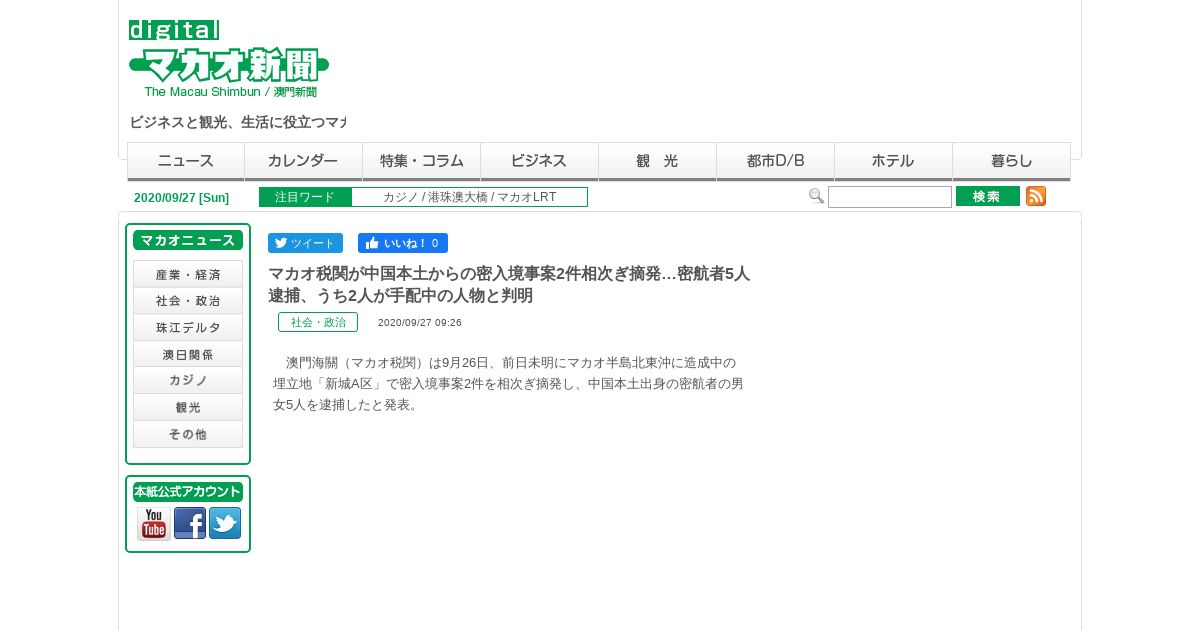Open the ホテル navigation tab

click(x=894, y=161)
